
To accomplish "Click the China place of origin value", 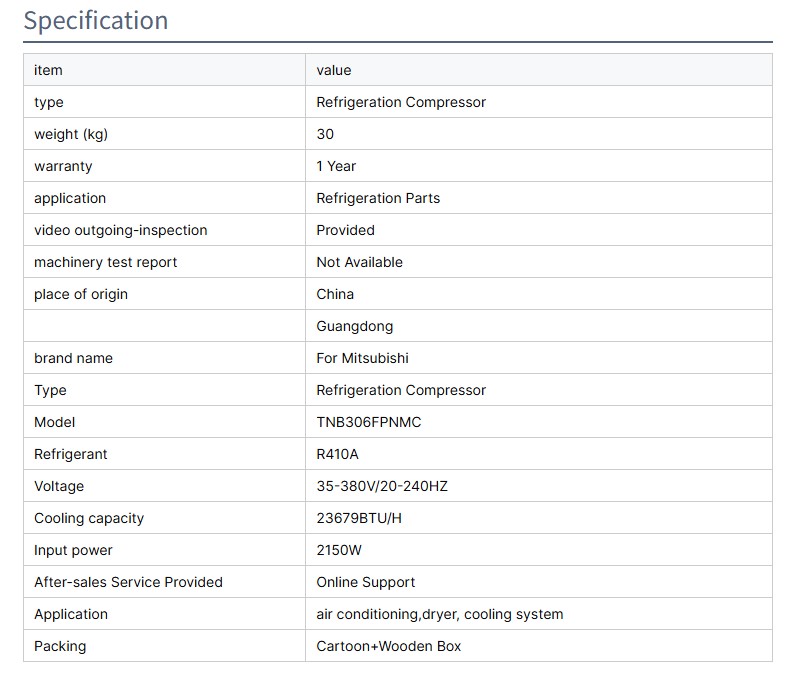I will click(x=335, y=294).
